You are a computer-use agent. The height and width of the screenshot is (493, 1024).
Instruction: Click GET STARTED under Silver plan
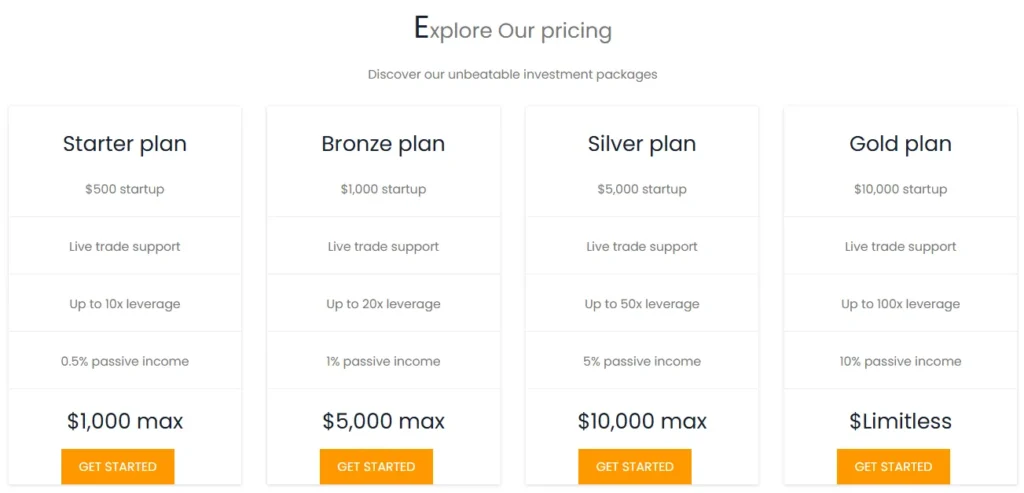(635, 466)
